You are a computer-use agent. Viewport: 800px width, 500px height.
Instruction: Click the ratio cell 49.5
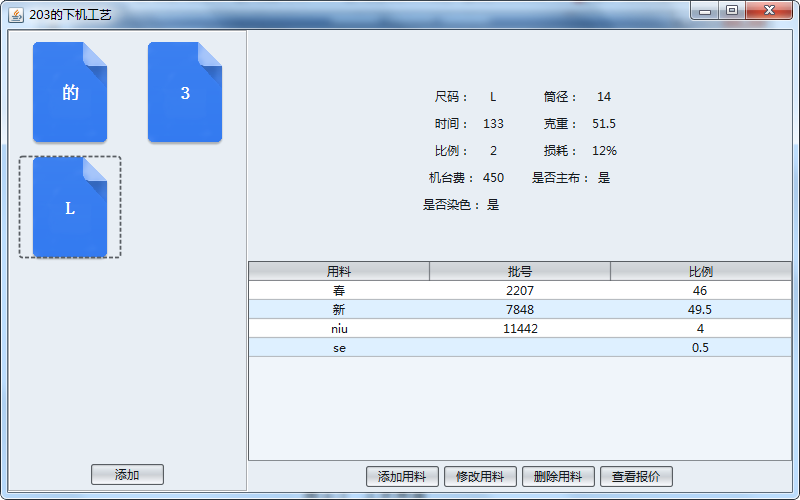[x=701, y=309]
